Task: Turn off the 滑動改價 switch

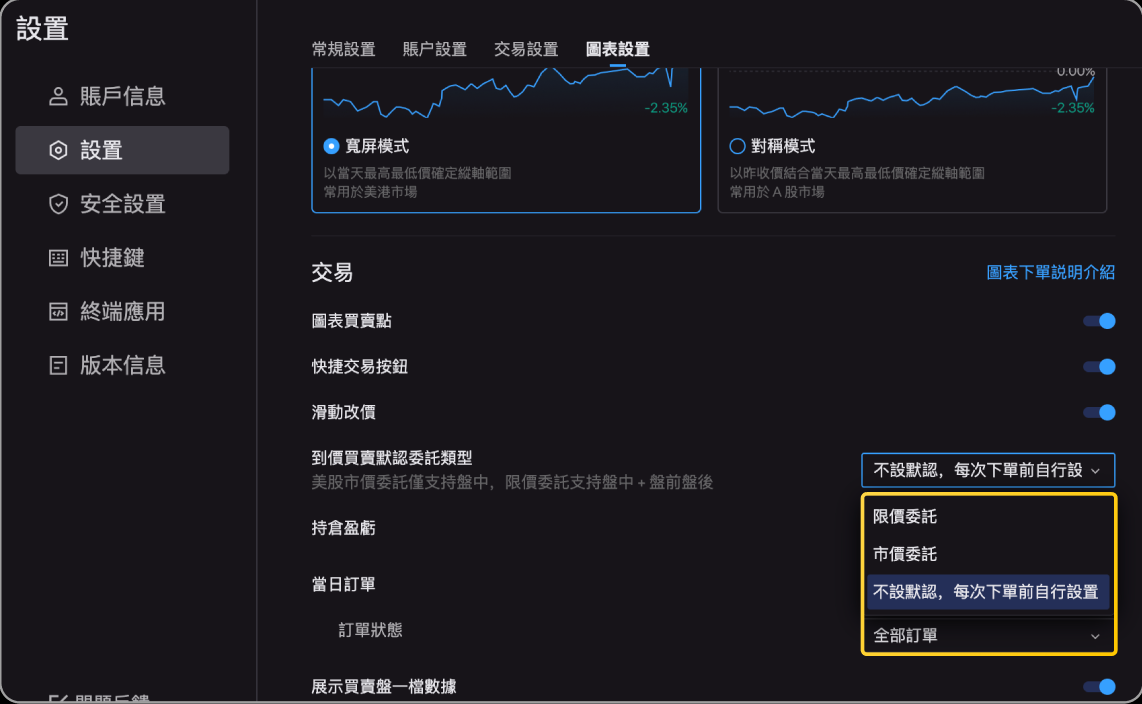Action: [x=1098, y=412]
